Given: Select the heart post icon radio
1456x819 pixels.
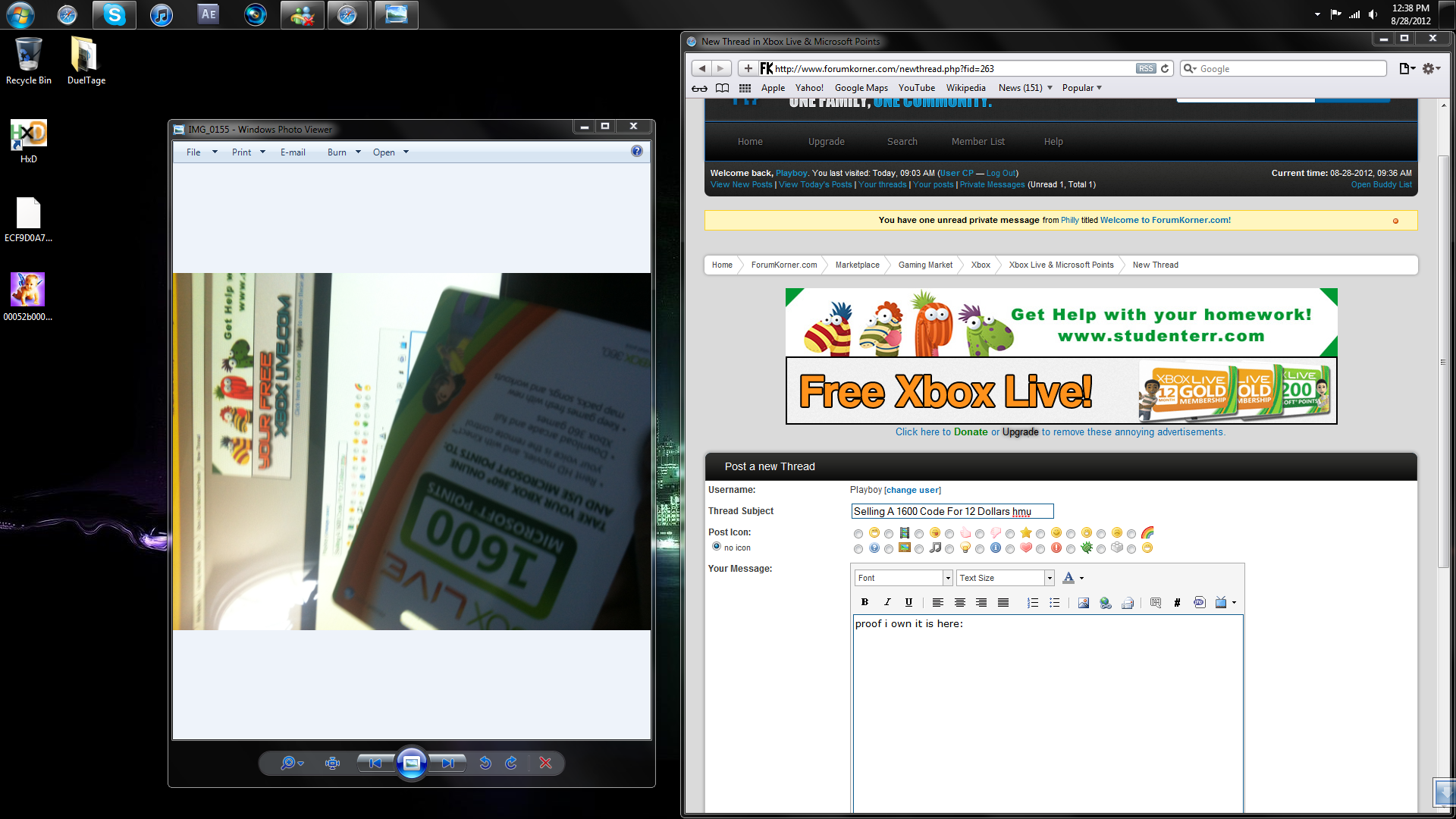Looking at the screenshot, I should [x=1010, y=549].
